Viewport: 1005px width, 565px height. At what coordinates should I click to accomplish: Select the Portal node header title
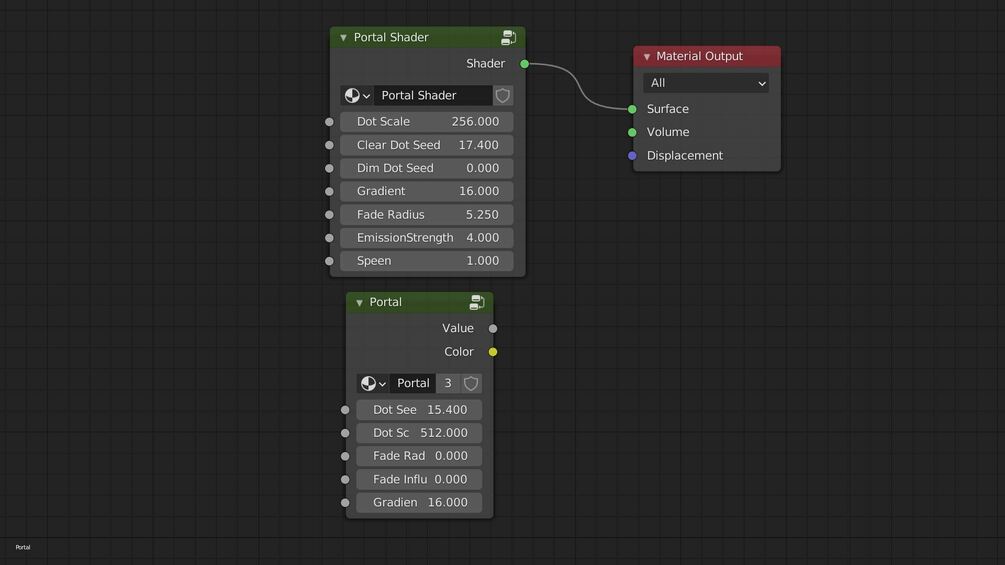385,302
